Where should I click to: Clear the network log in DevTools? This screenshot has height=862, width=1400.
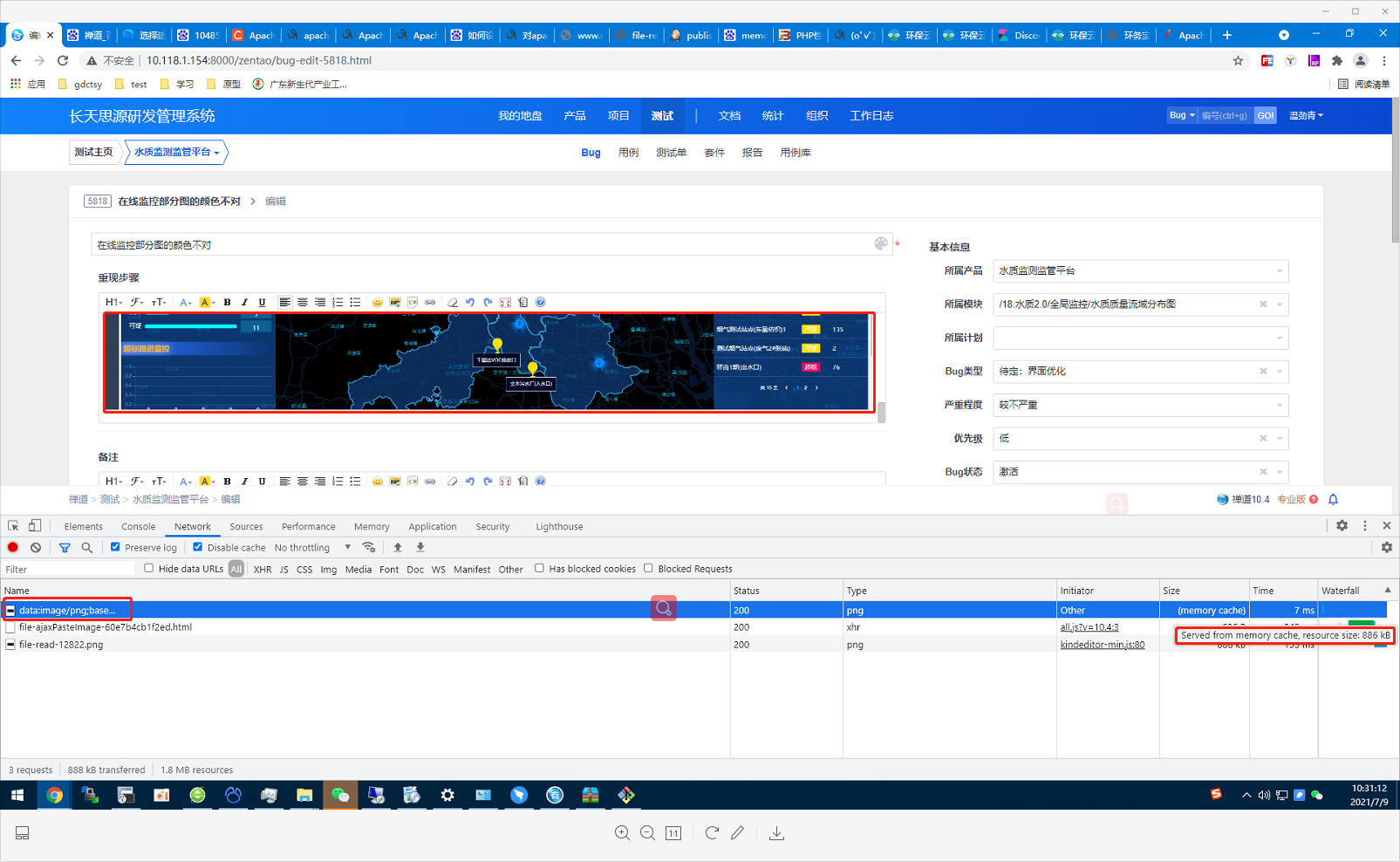36,547
